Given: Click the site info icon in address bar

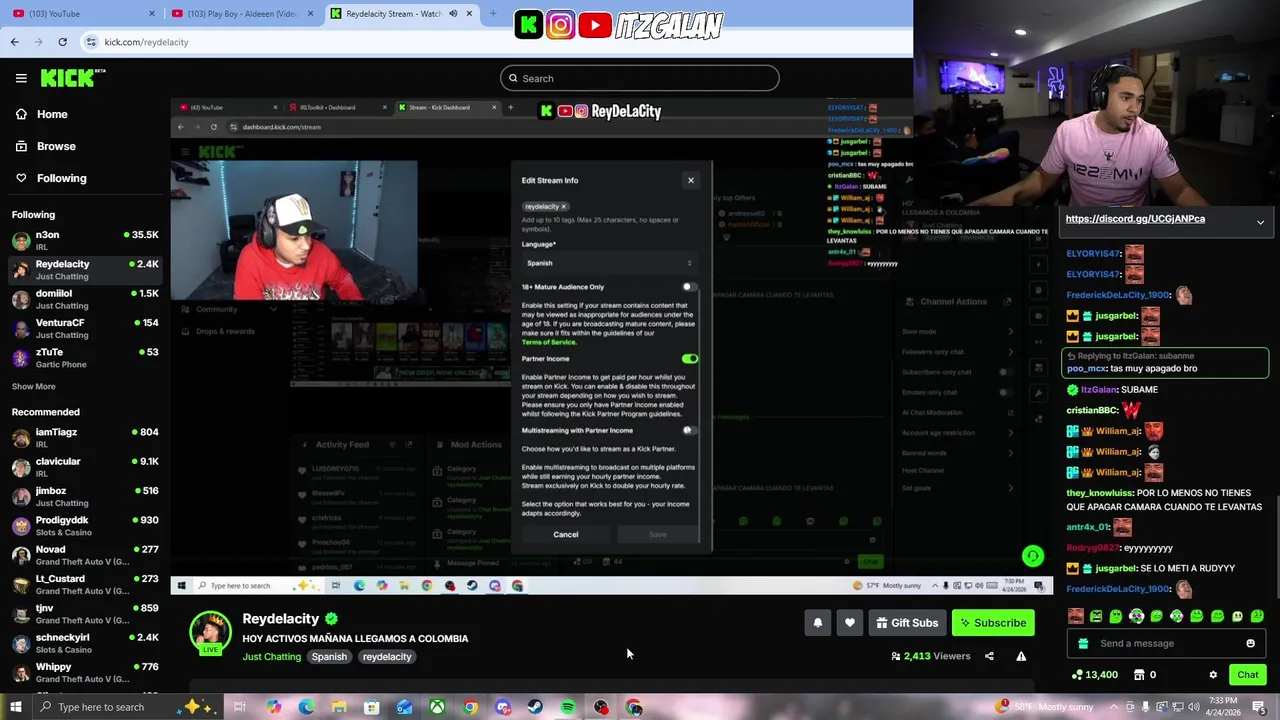Looking at the screenshot, I should pyautogui.click(x=91, y=42).
